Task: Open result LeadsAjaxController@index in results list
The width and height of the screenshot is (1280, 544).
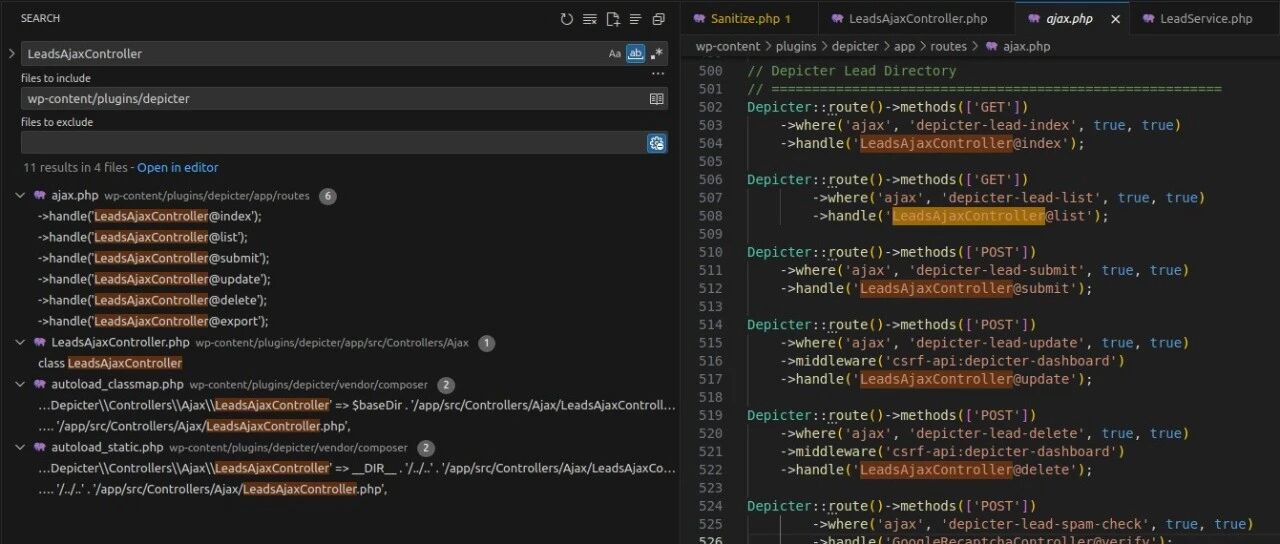Action: pyautogui.click(x=149, y=217)
